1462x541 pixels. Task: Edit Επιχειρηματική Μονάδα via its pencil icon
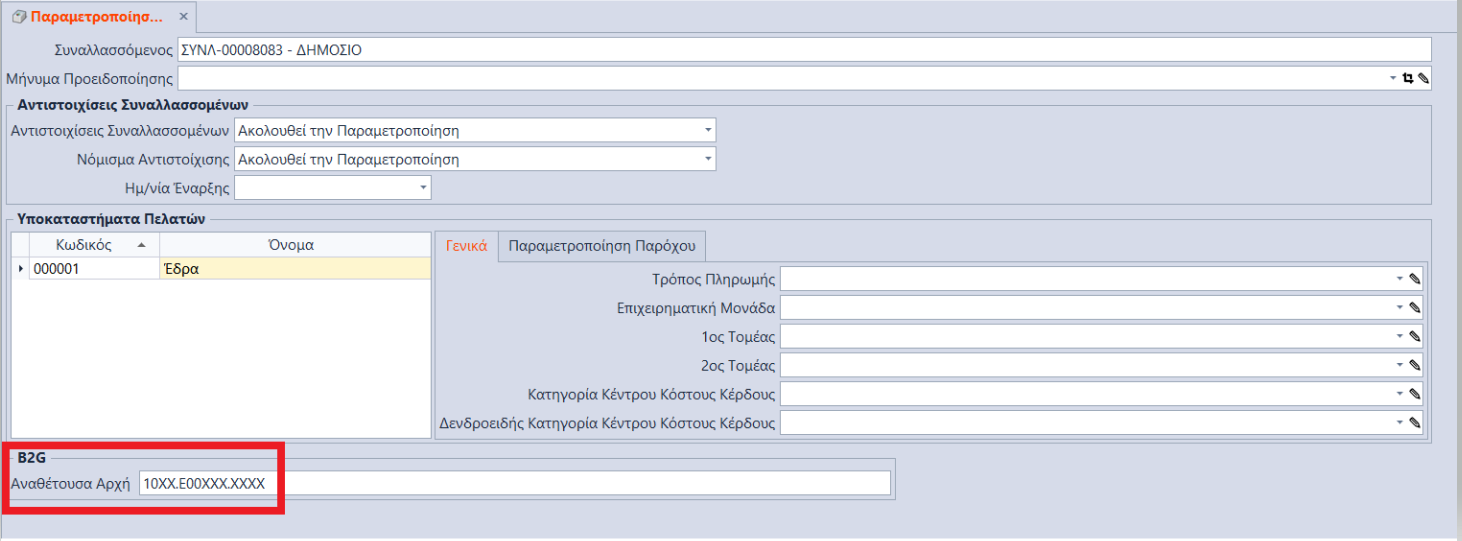coord(1414,308)
